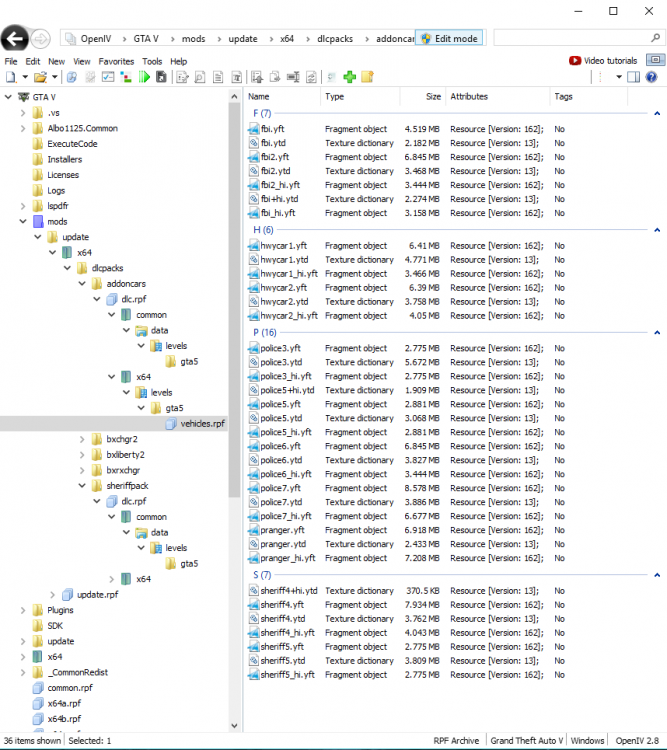The width and height of the screenshot is (667, 750).
Task: Open the View menu
Action: [81, 61]
